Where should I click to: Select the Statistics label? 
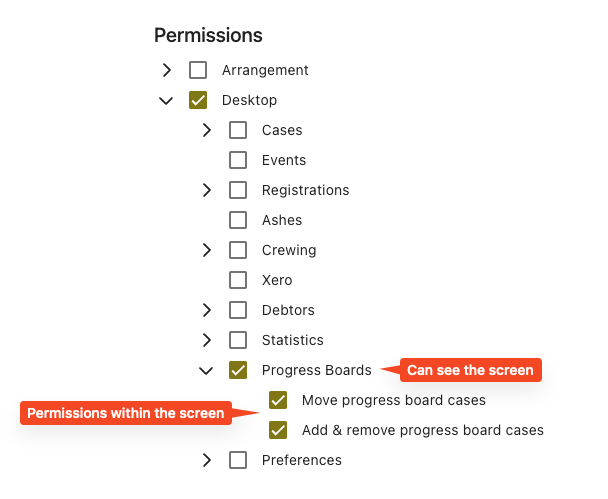tap(293, 340)
